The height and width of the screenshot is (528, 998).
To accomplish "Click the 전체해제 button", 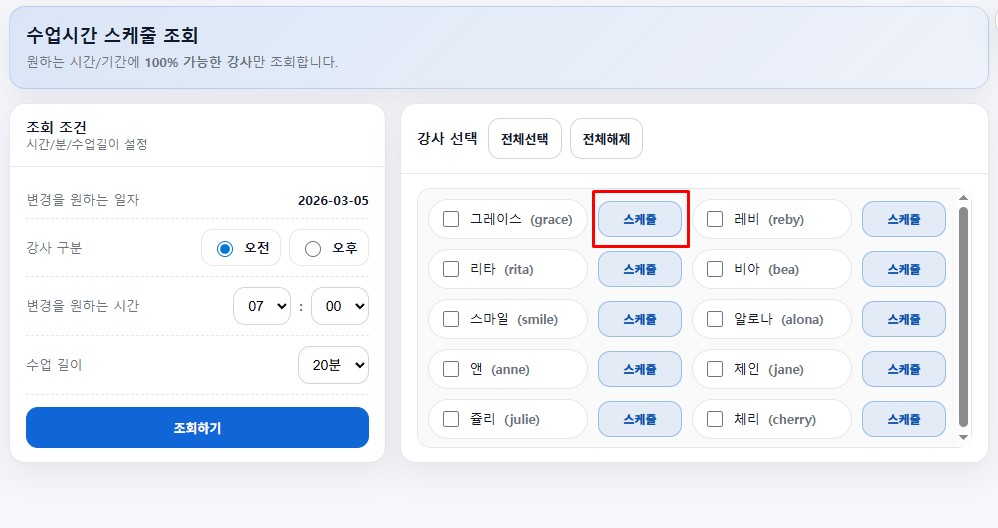I will pos(606,139).
